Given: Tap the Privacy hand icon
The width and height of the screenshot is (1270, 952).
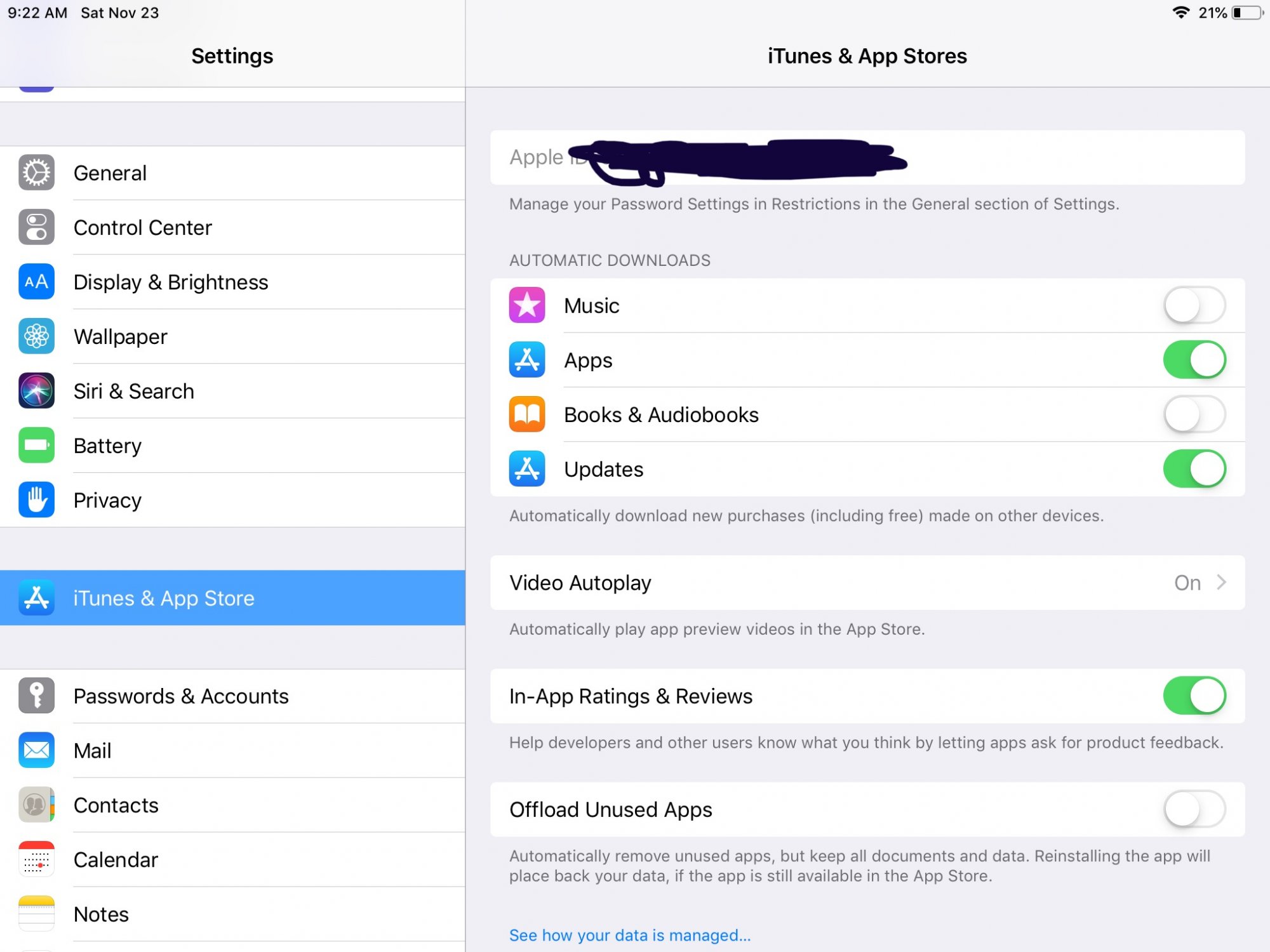Looking at the screenshot, I should pyautogui.click(x=36, y=500).
